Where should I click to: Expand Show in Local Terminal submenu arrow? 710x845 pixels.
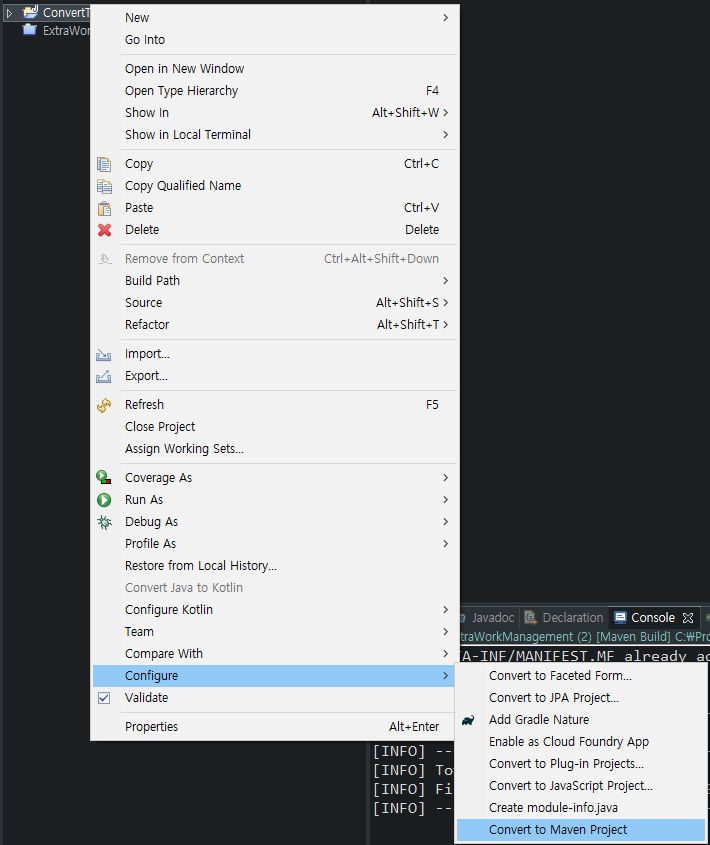click(x=445, y=135)
